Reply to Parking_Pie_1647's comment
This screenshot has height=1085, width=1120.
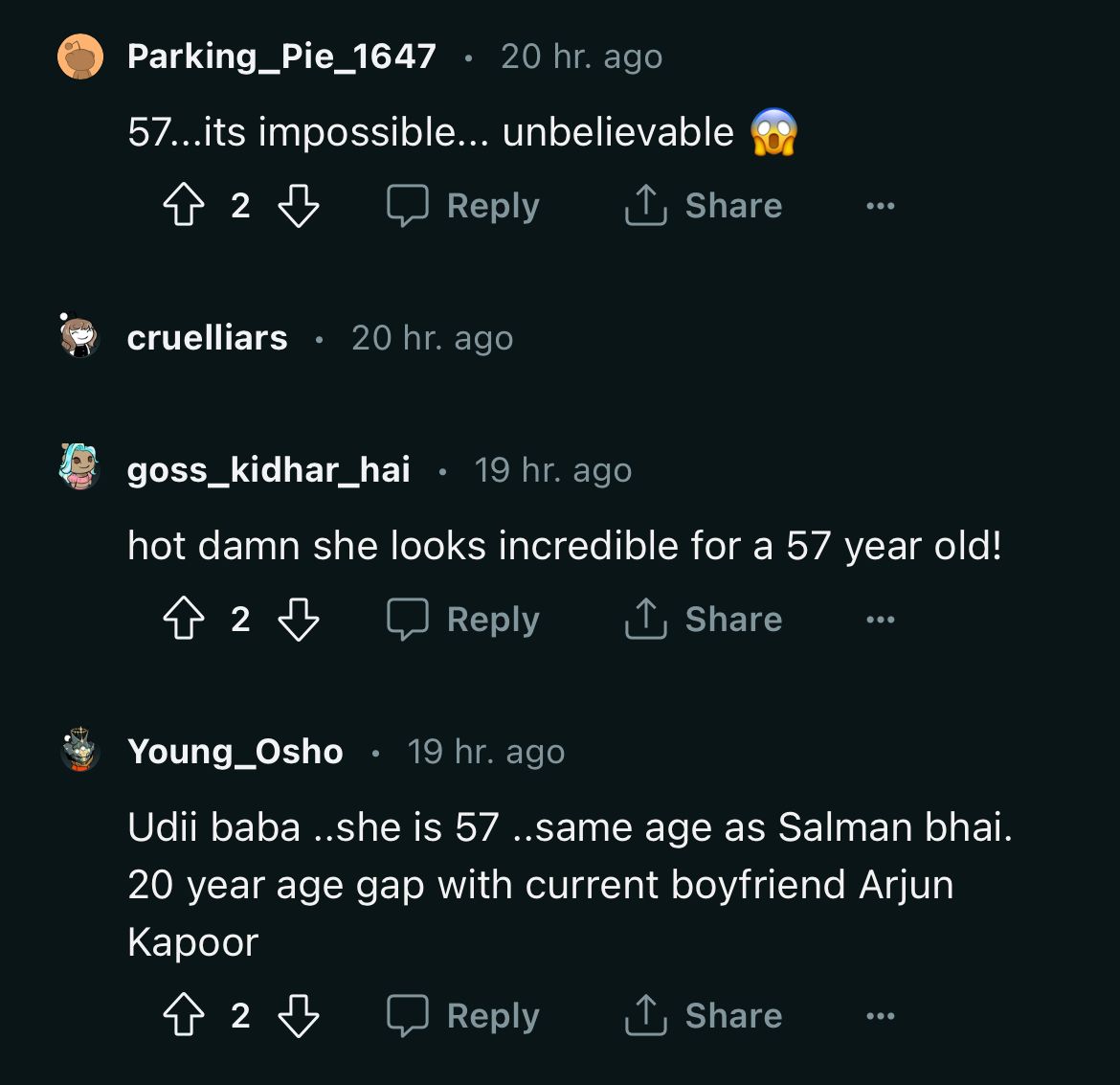click(x=463, y=206)
